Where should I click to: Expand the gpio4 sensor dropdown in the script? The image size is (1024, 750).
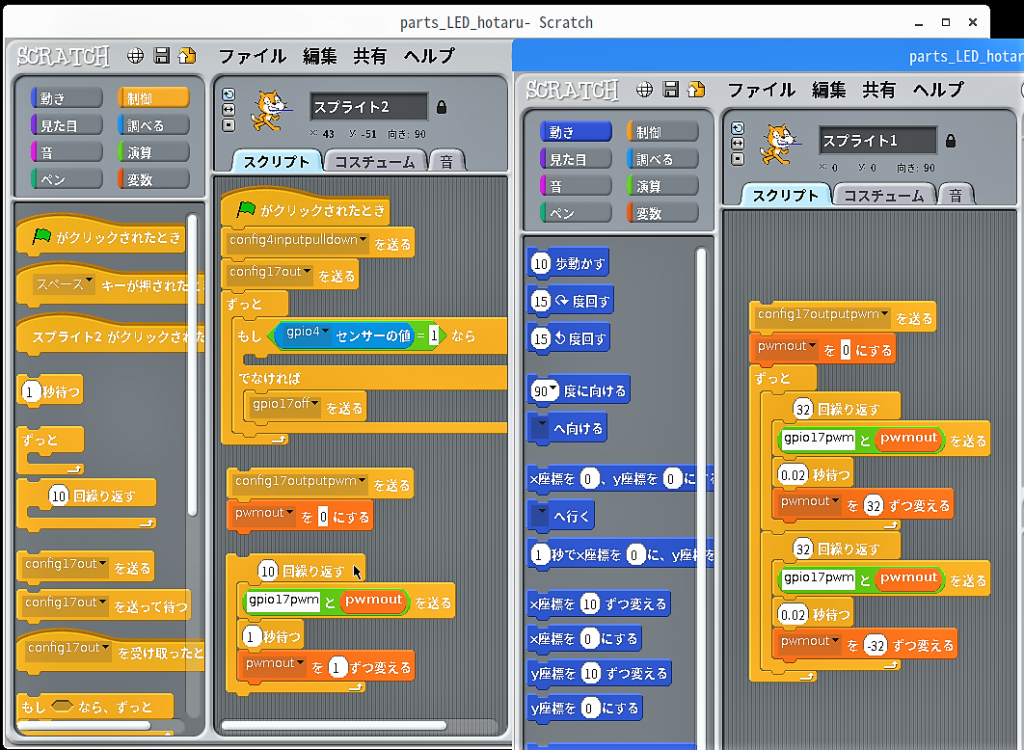[x=324, y=331]
